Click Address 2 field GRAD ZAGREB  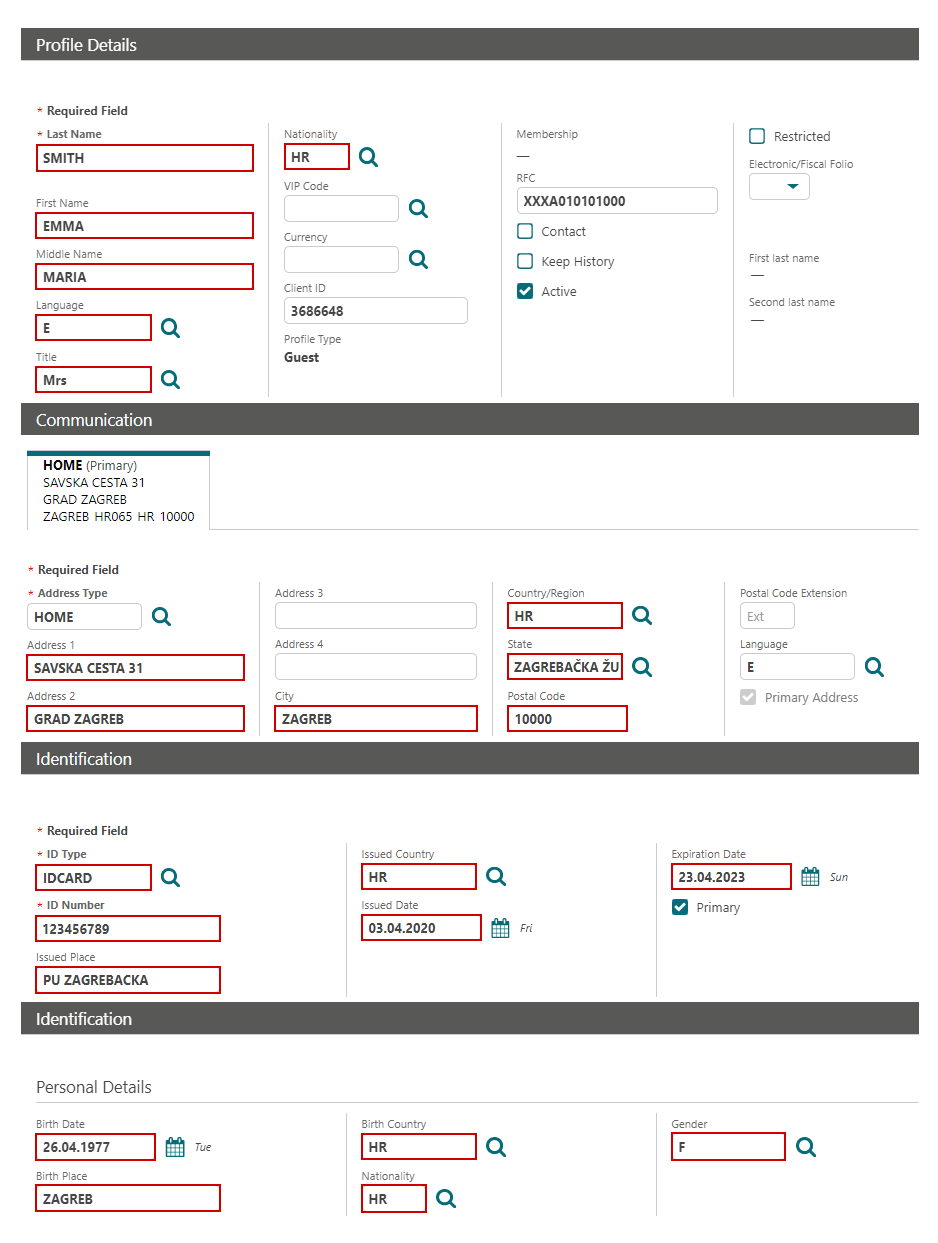[136, 719]
